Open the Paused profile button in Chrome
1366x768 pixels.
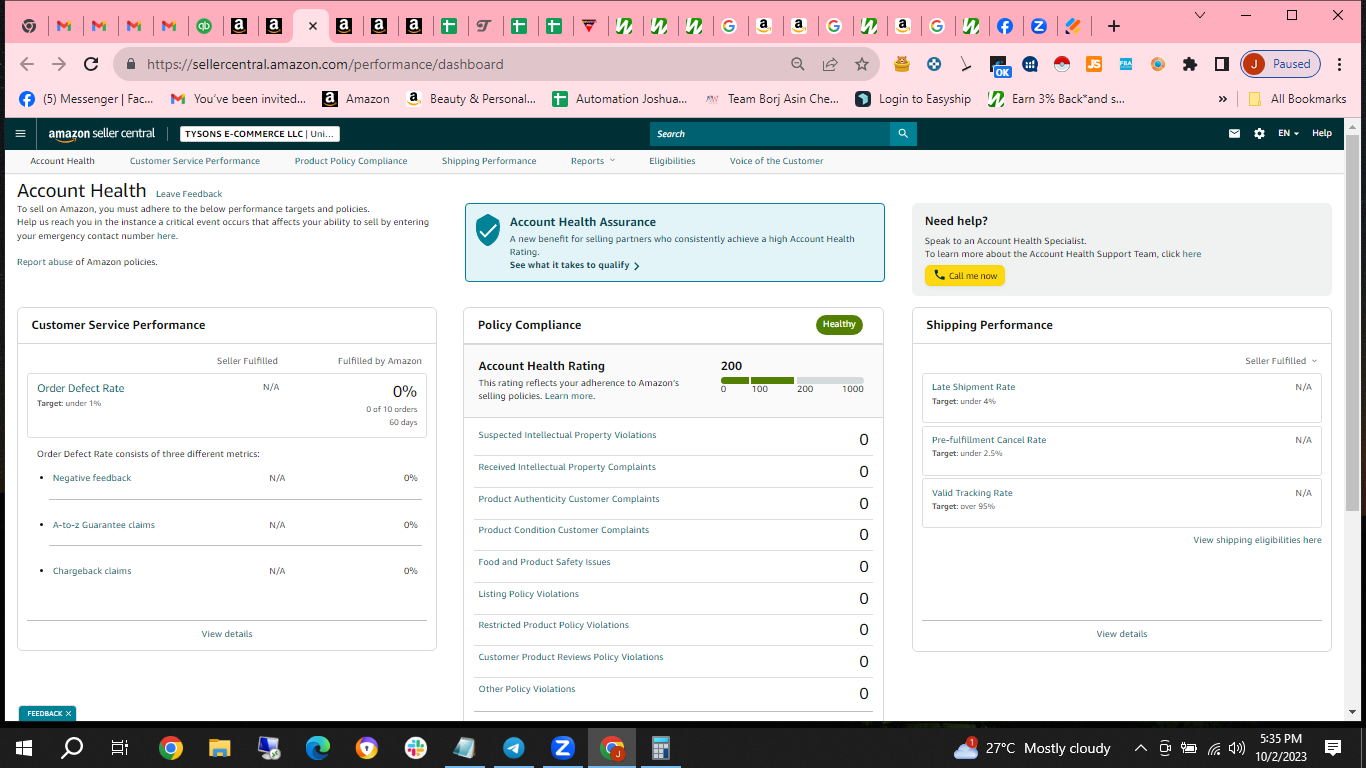(x=1281, y=64)
